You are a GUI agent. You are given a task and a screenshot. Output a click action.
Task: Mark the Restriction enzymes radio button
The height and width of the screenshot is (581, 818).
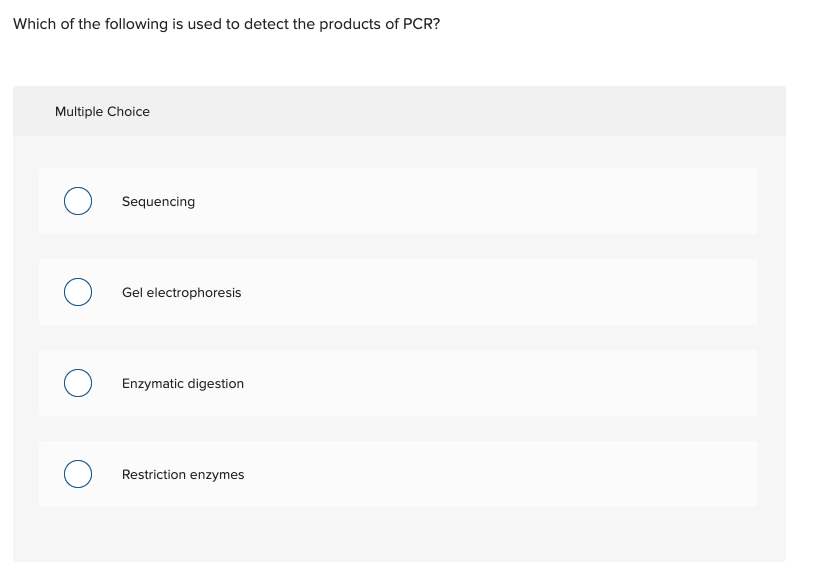click(x=78, y=475)
